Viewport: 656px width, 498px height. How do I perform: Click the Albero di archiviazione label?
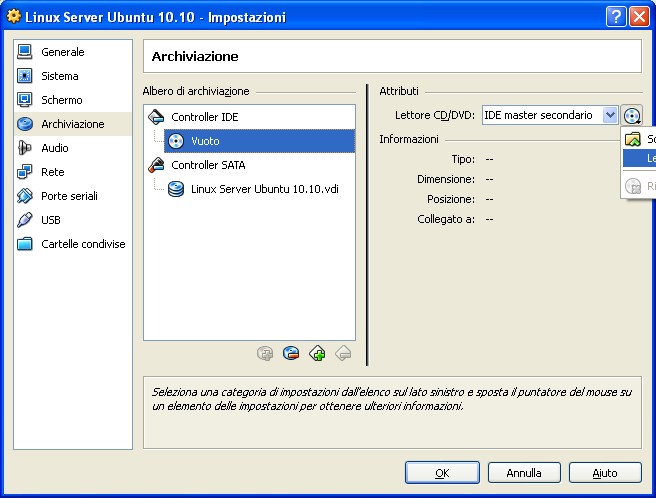point(196,91)
